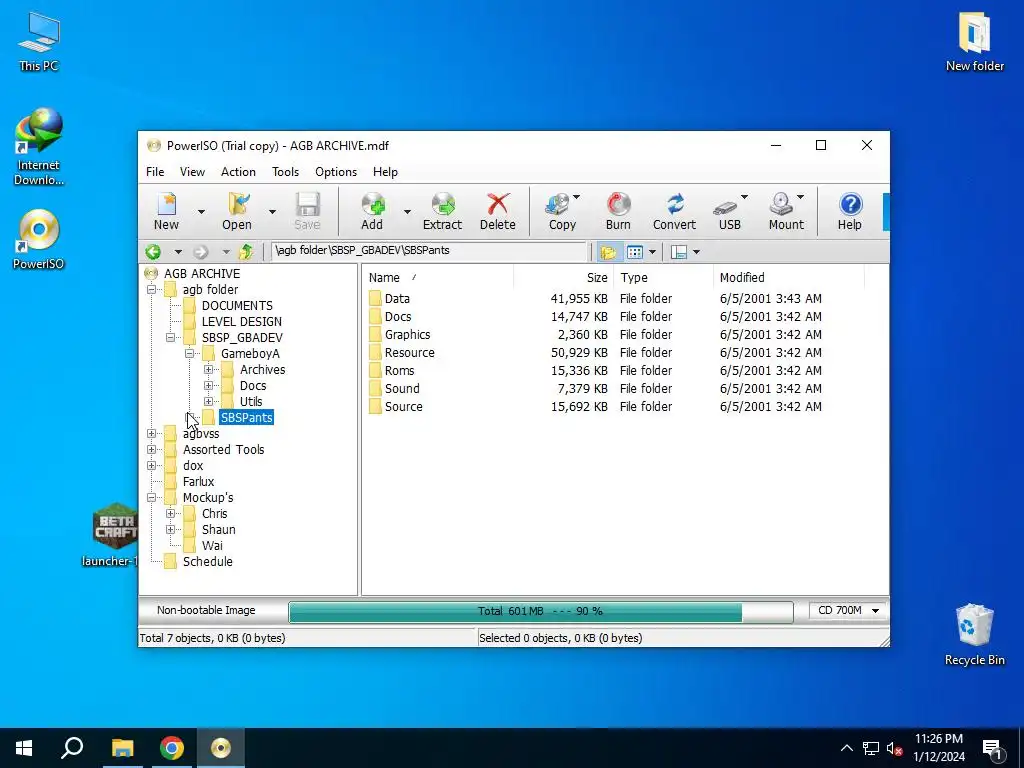Viewport: 1024px width, 768px height.
Task: Sort by the Type column header
Action: click(663, 278)
